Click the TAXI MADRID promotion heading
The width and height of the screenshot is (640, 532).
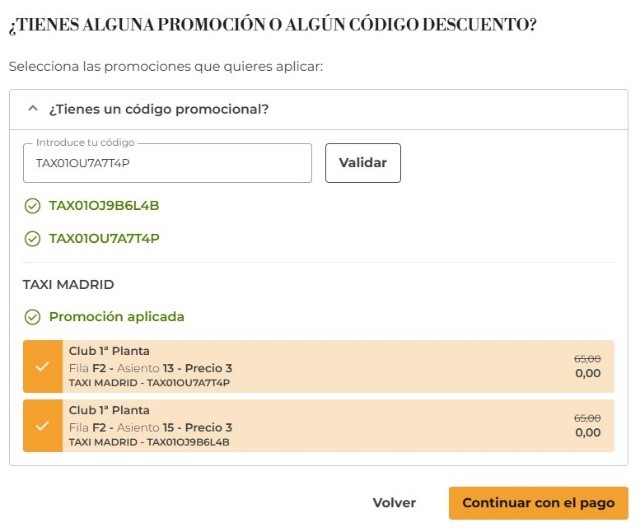point(69,284)
